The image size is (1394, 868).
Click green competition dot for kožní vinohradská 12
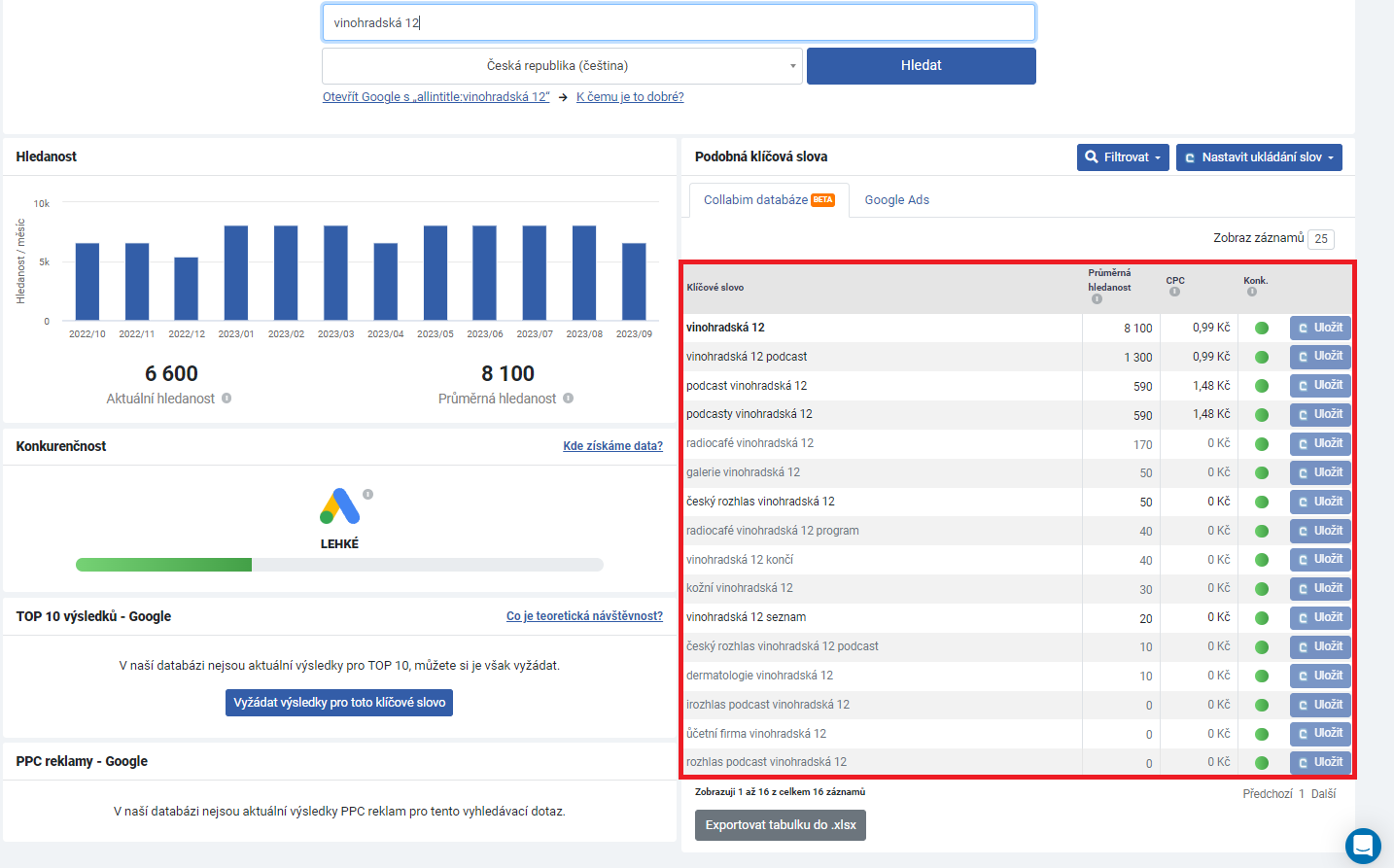tap(1262, 588)
